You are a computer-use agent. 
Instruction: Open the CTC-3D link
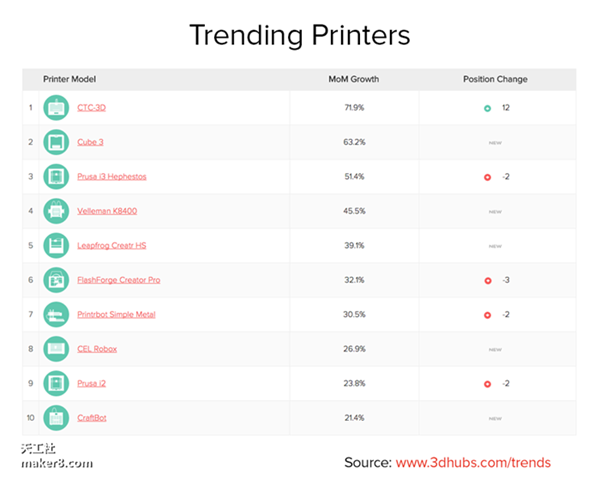93,108
